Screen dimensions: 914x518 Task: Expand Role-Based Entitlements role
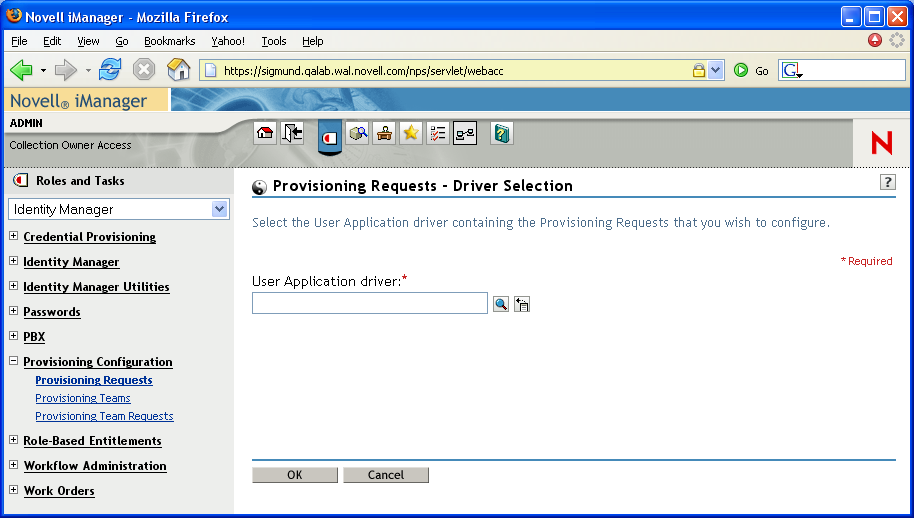(13, 439)
